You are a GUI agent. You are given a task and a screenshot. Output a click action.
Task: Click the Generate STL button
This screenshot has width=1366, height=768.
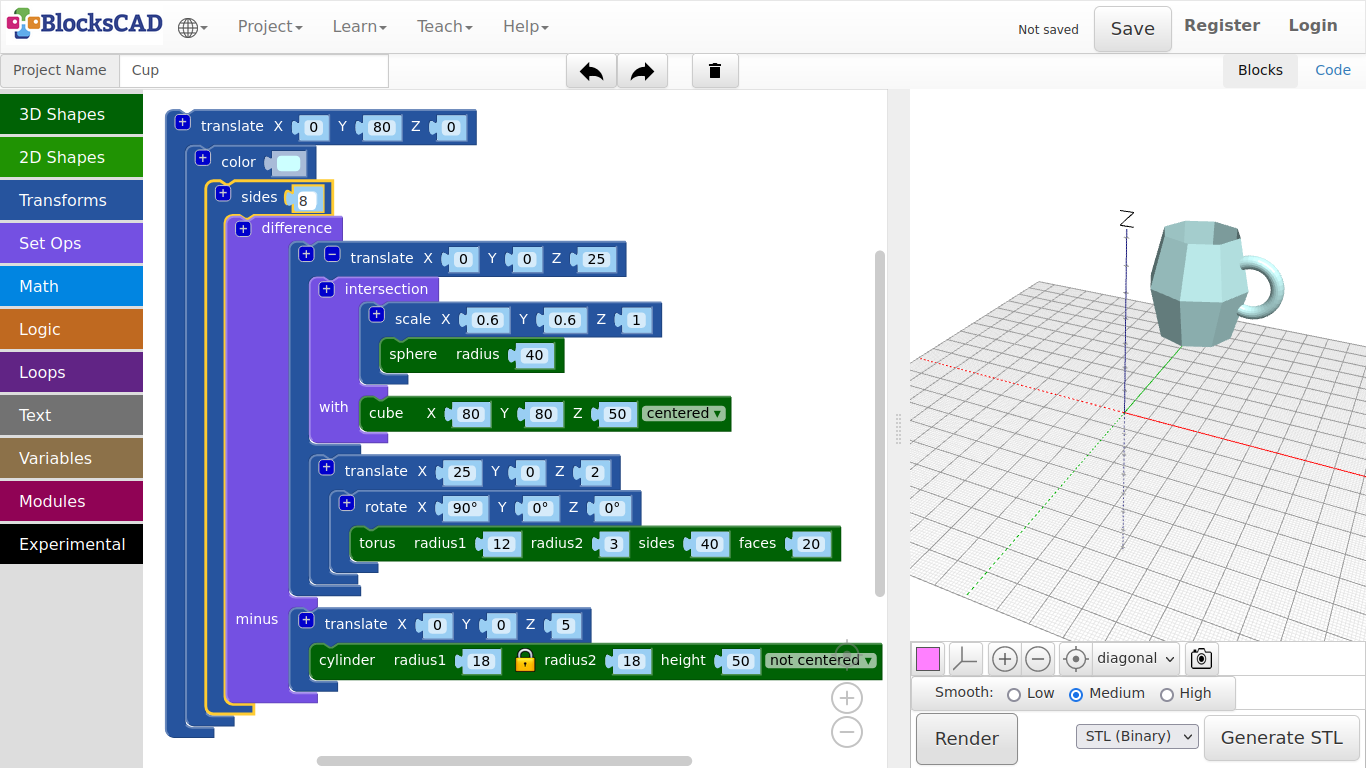[1281, 739]
